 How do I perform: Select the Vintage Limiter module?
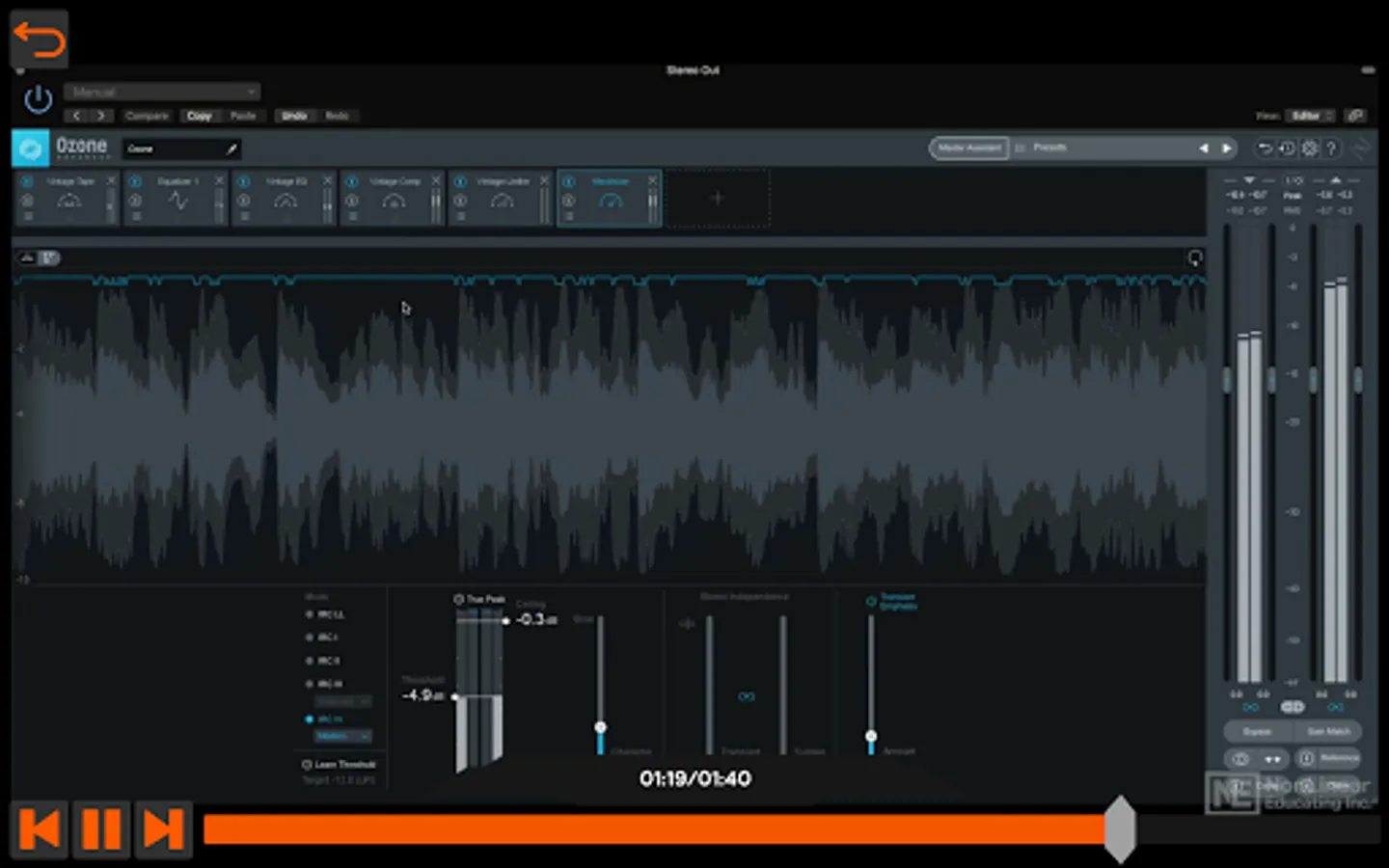coord(502,200)
